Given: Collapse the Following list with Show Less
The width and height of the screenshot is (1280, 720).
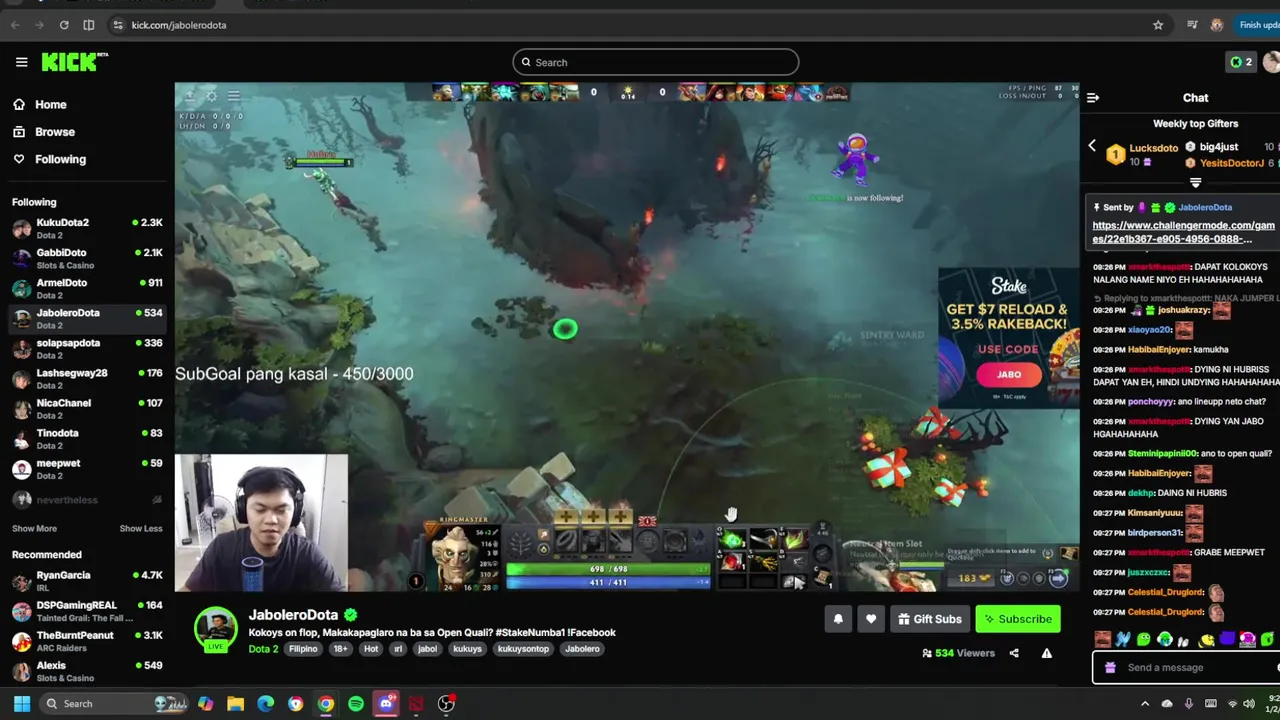Looking at the screenshot, I should pyautogui.click(x=141, y=528).
